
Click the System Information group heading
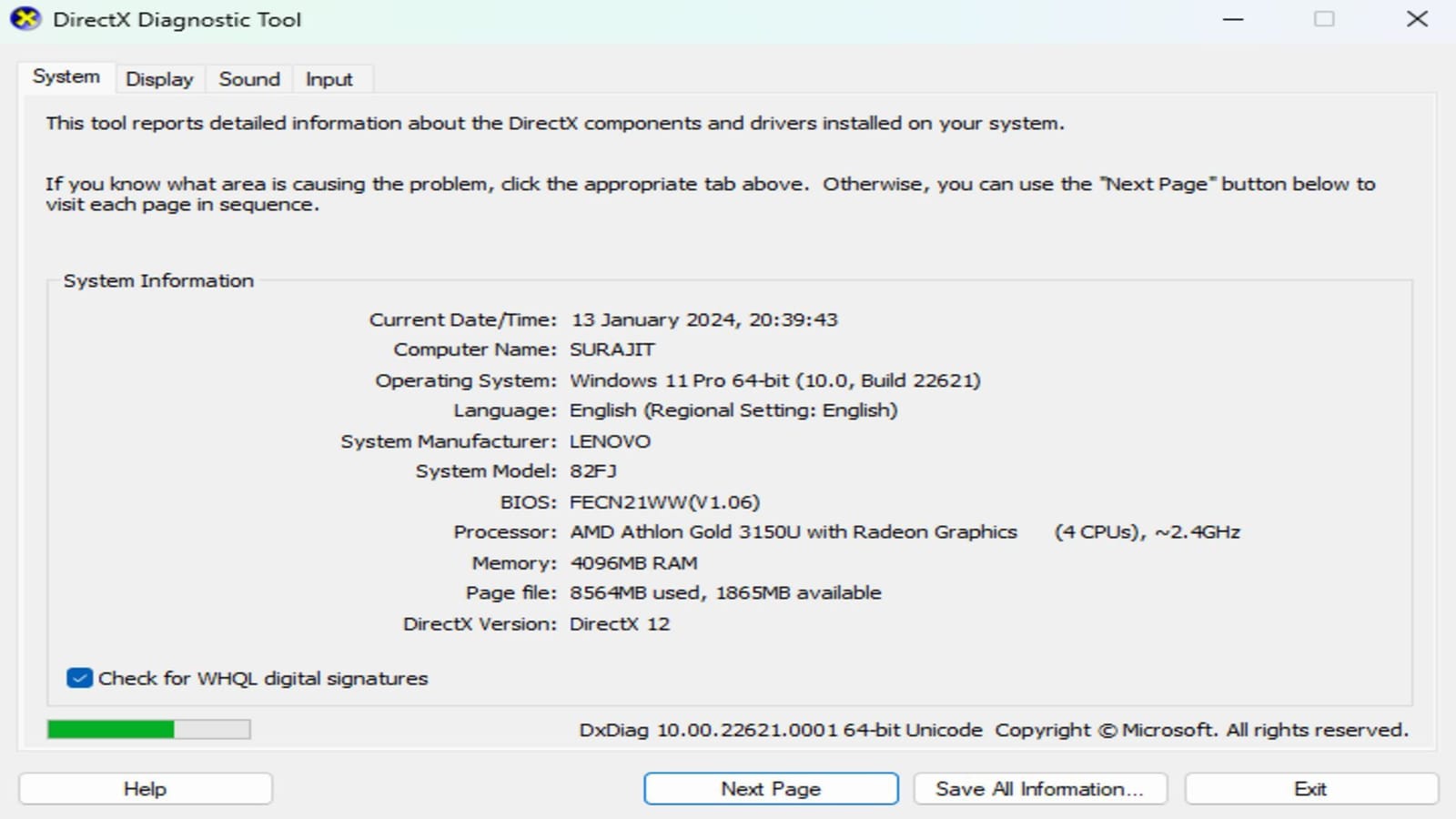coord(158,281)
